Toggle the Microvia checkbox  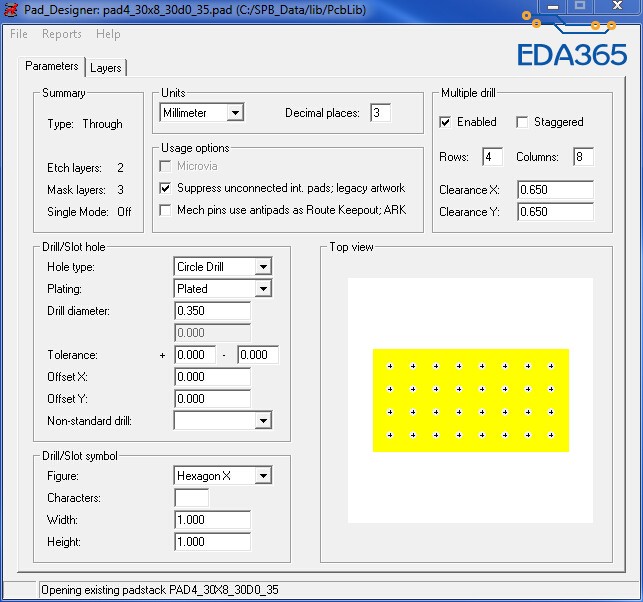pyautogui.click(x=165, y=166)
